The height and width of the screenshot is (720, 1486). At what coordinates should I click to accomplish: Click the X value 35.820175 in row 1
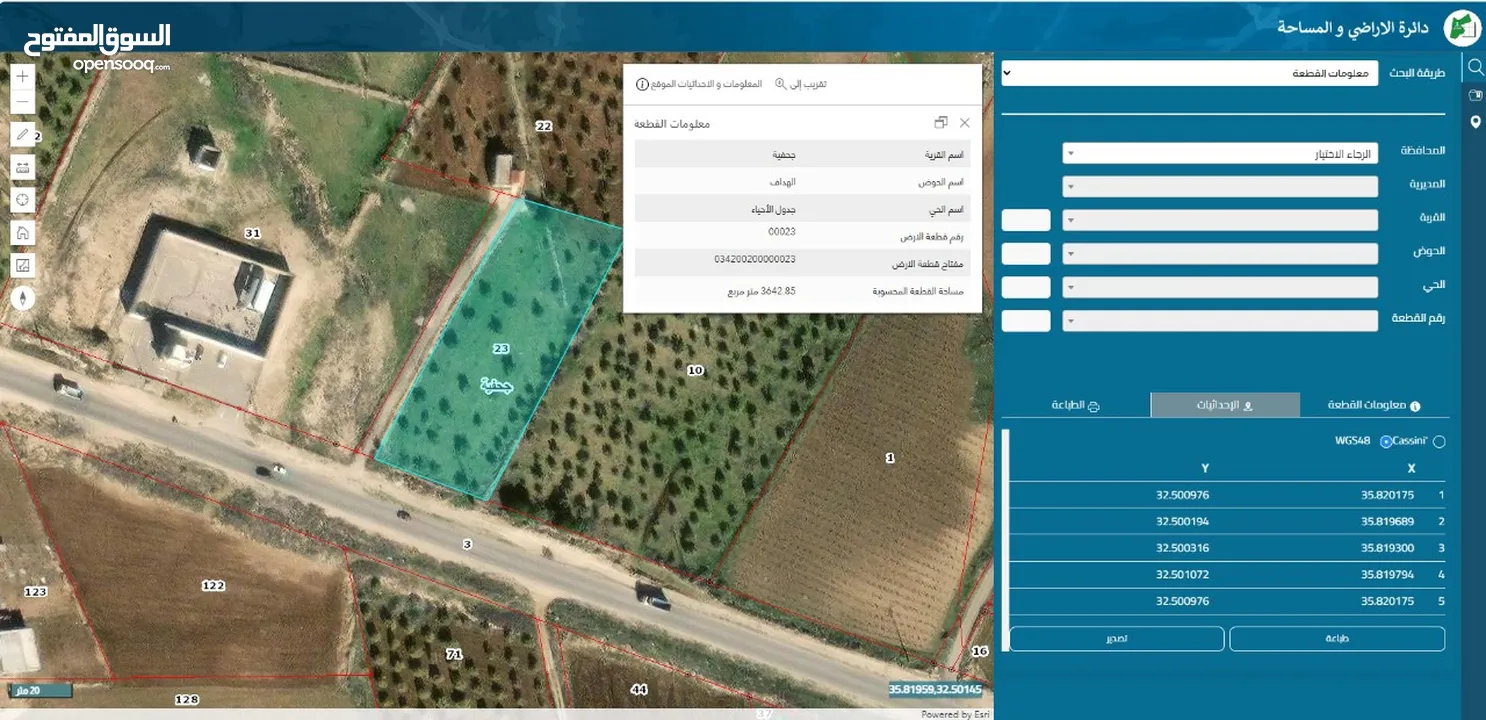(1387, 494)
